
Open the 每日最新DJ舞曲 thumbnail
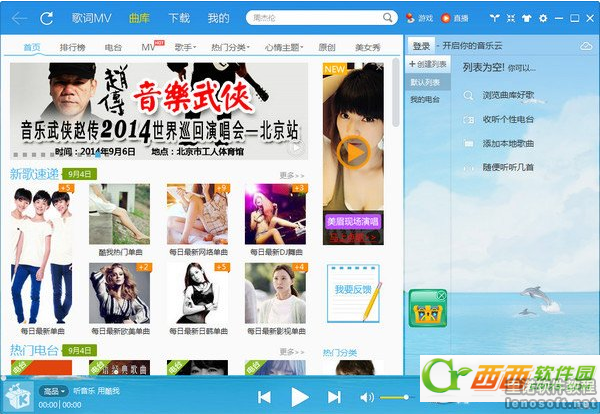pyautogui.click(x=276, y=214)
